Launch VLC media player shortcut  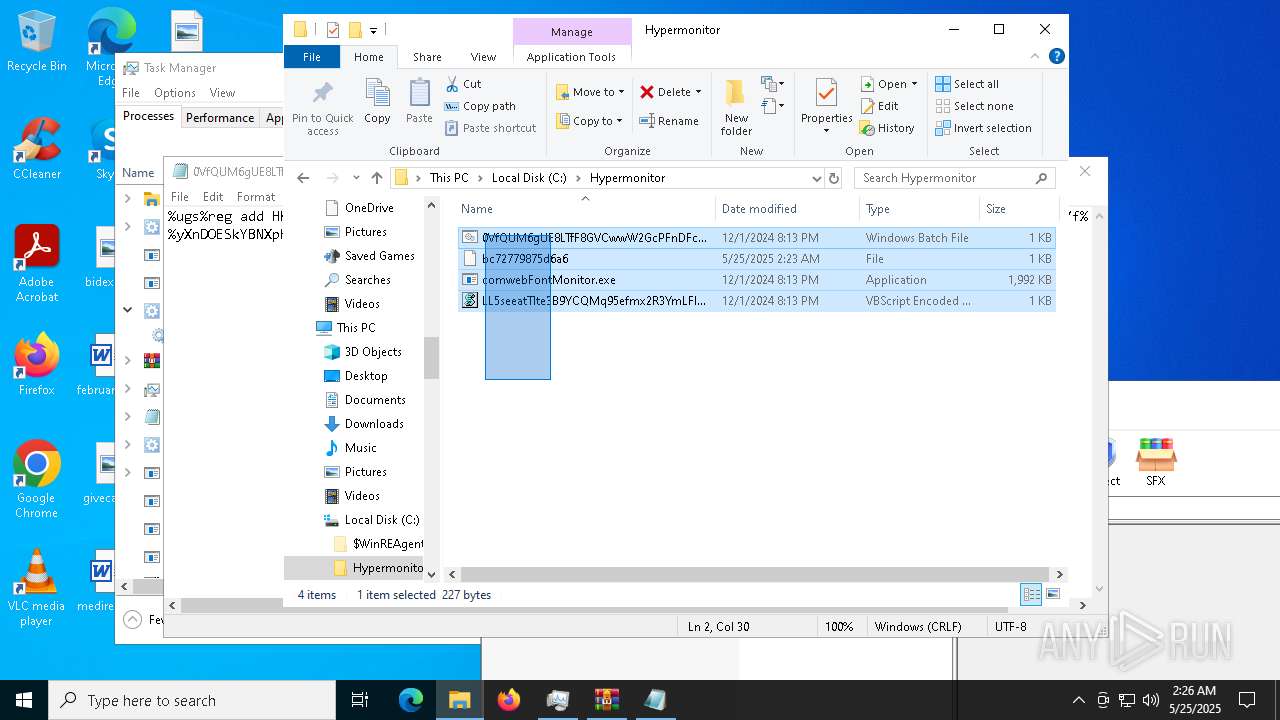pyautogui.click(x=37, y=588)
